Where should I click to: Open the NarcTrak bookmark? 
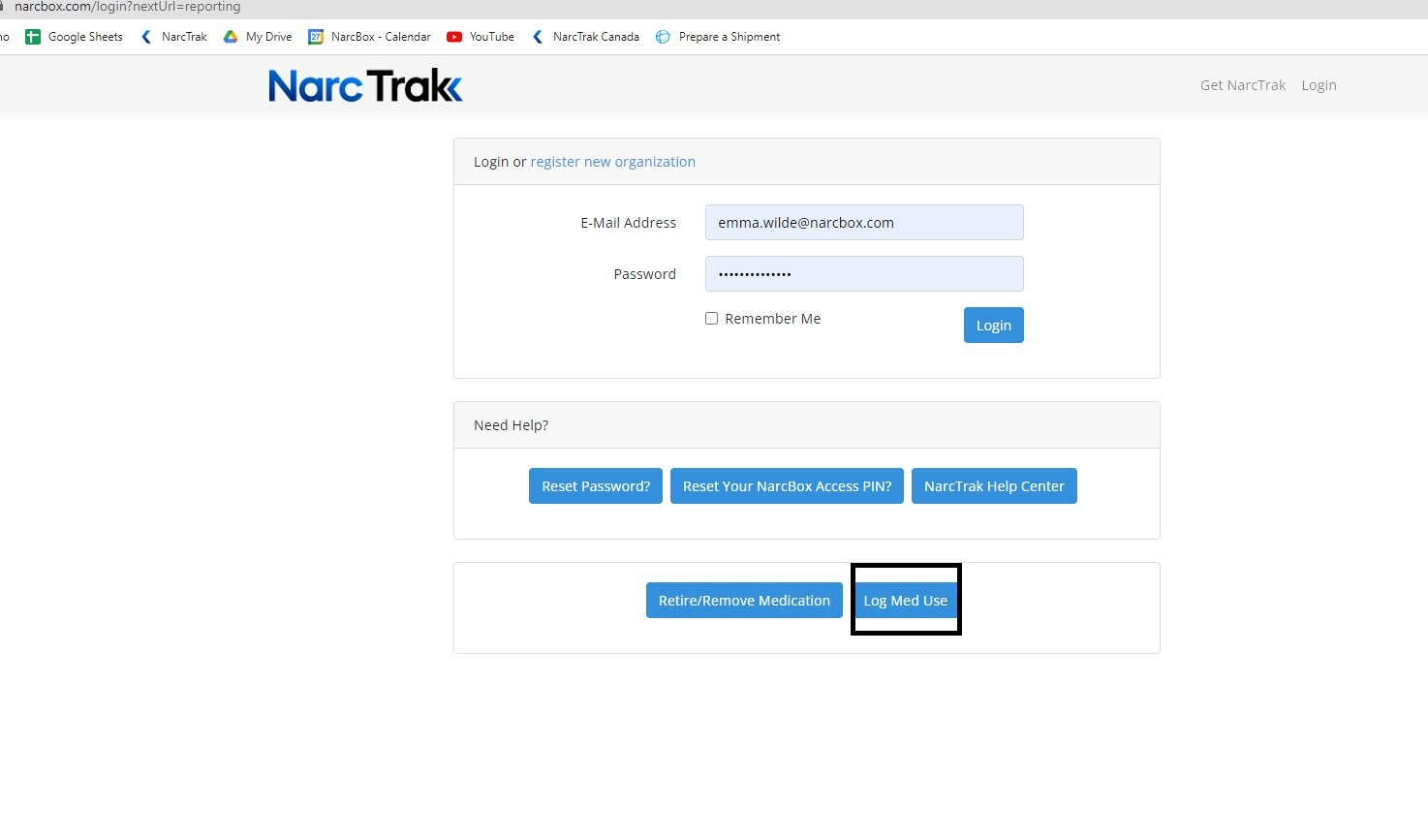click(174, 37)
